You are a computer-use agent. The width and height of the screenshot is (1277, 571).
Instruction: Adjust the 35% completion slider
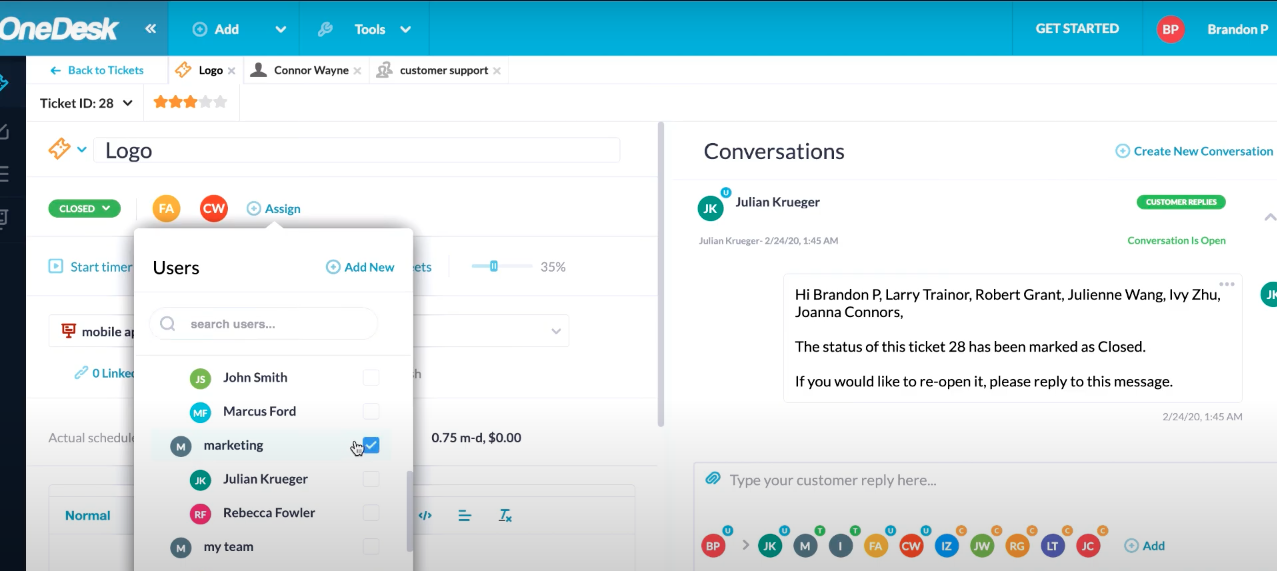click(493, 266)
